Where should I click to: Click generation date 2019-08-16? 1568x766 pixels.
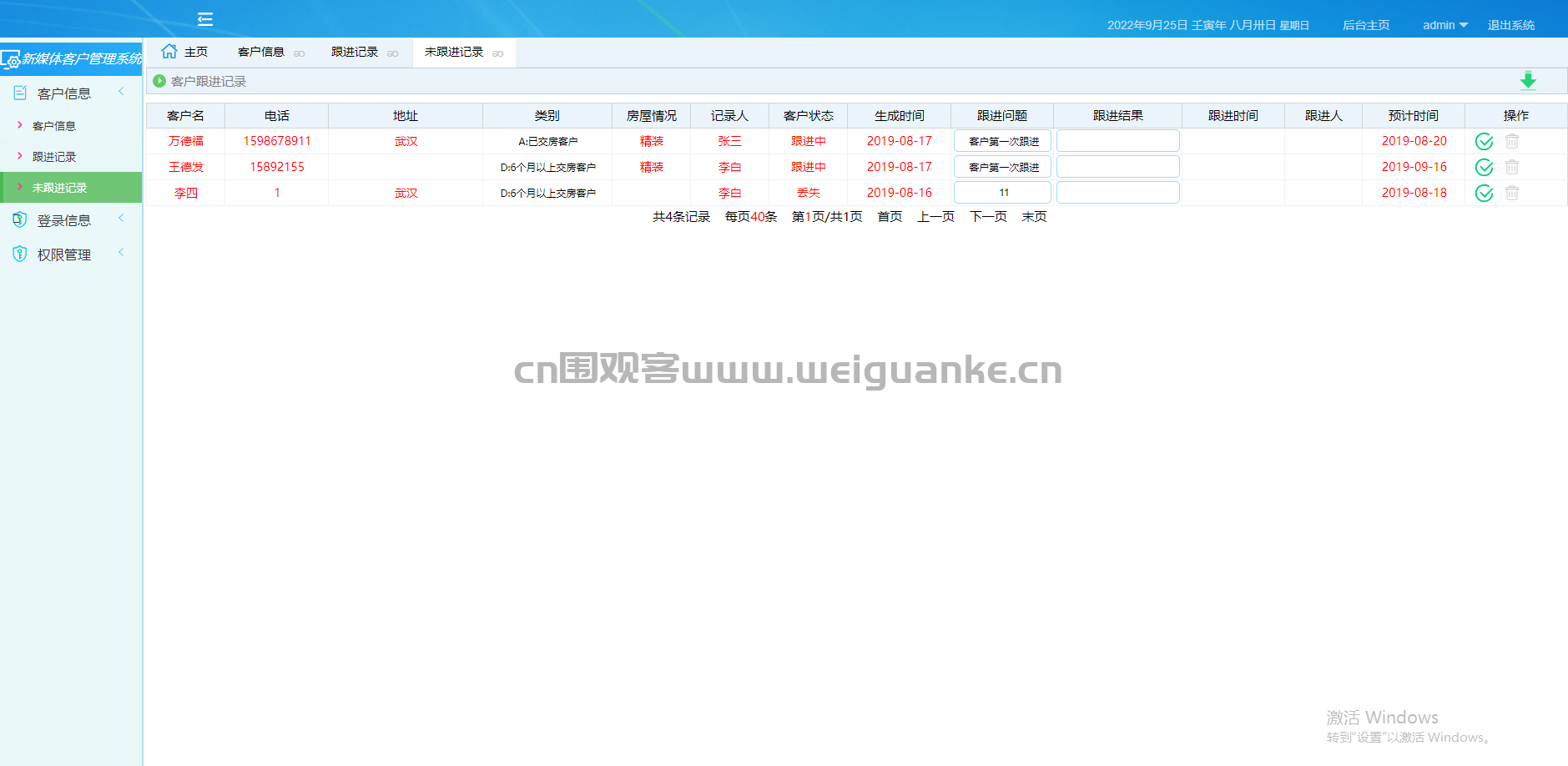point(899,193)
